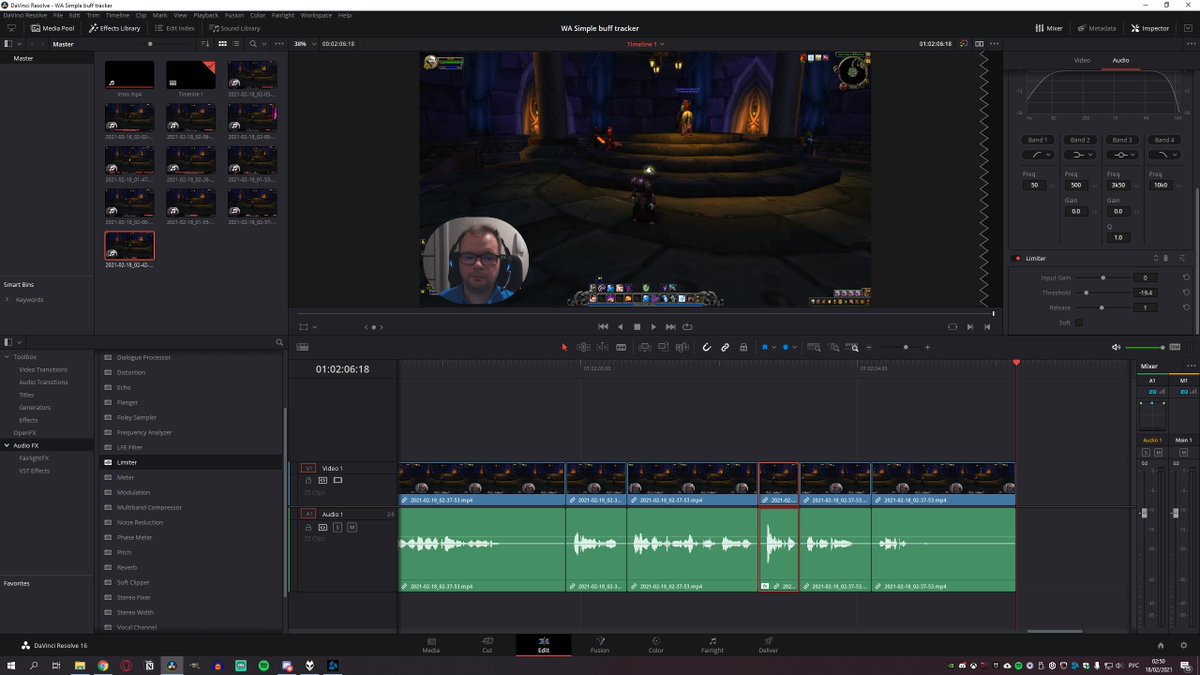Open the viewer zoom 38% dropdown
This screenshot has height=675, width=1200.
[303, 44]
